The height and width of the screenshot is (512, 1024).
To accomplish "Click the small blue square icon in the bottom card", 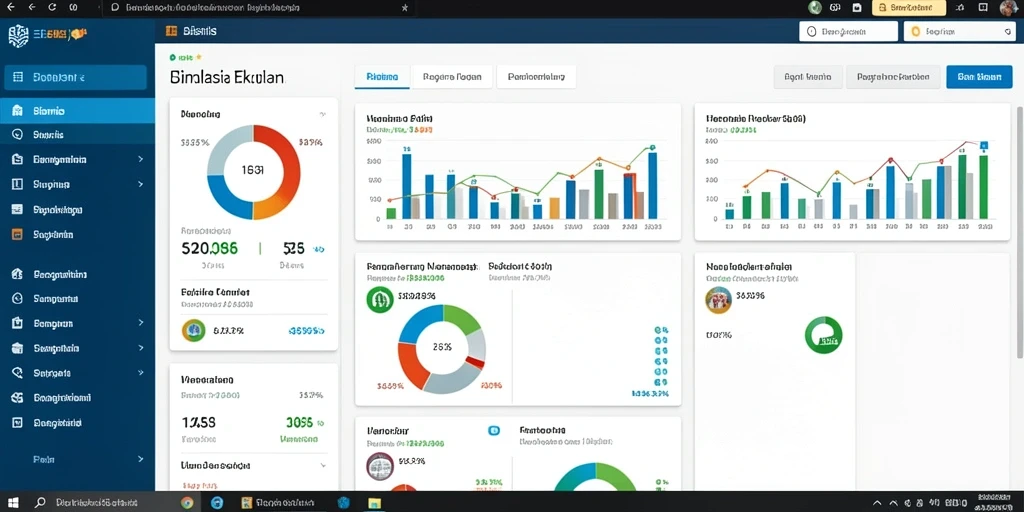I will [494, 430].
